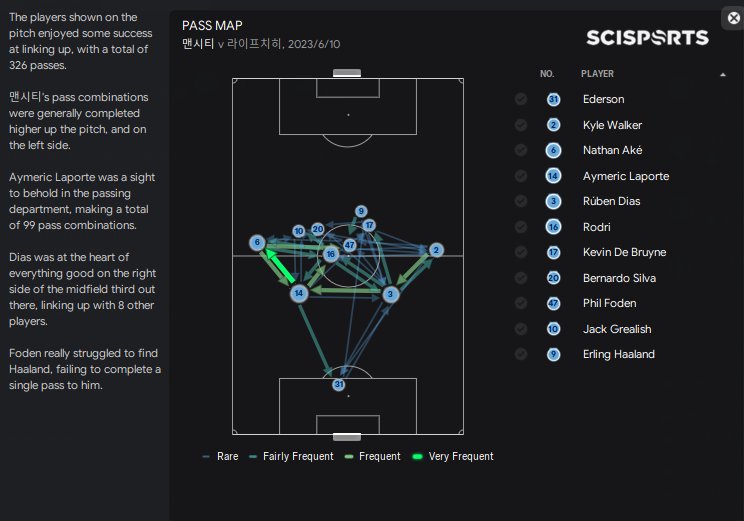The image size is (744, 521).
Task: Sort the list by the PLAYER column header
Action: pos(597,74)
